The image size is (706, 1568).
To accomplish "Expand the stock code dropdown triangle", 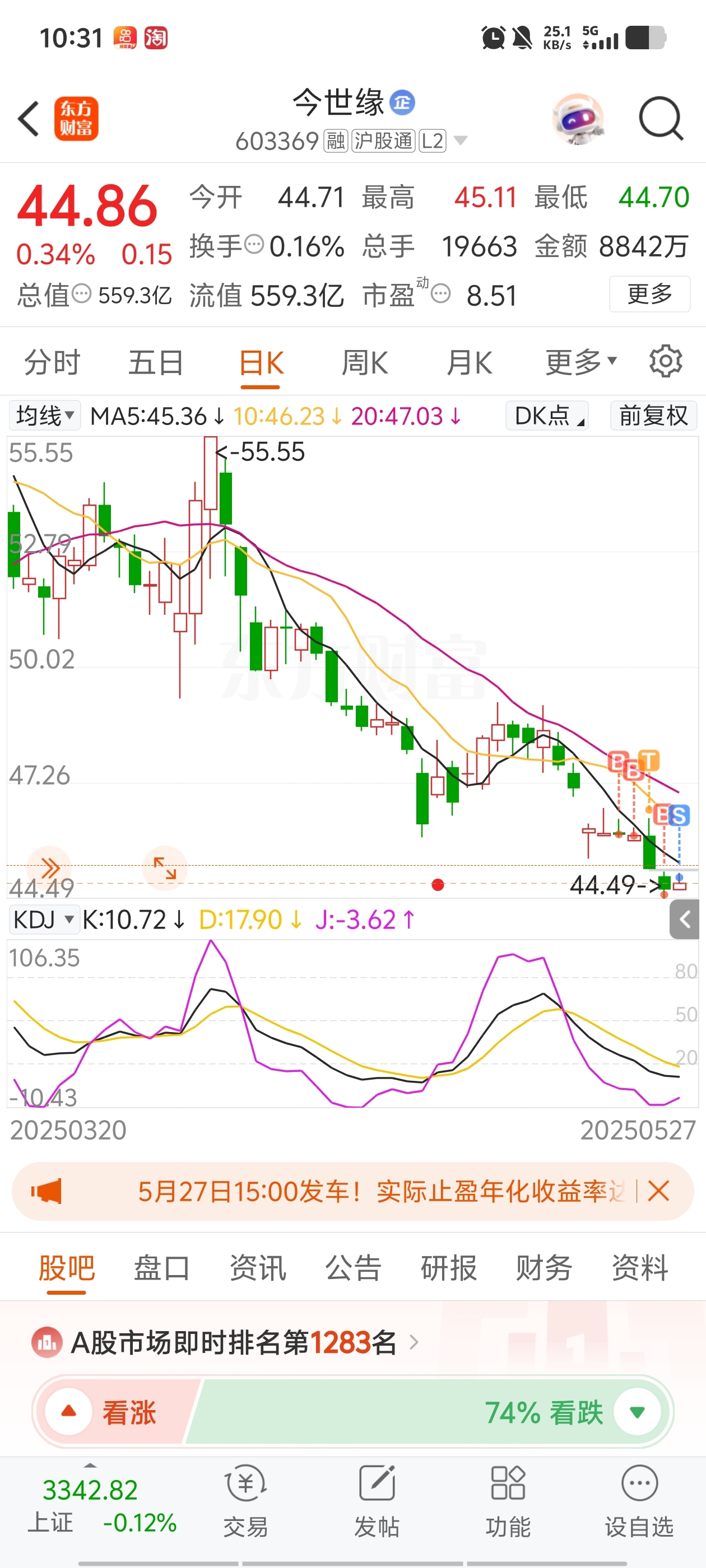I will coord(461,141).
